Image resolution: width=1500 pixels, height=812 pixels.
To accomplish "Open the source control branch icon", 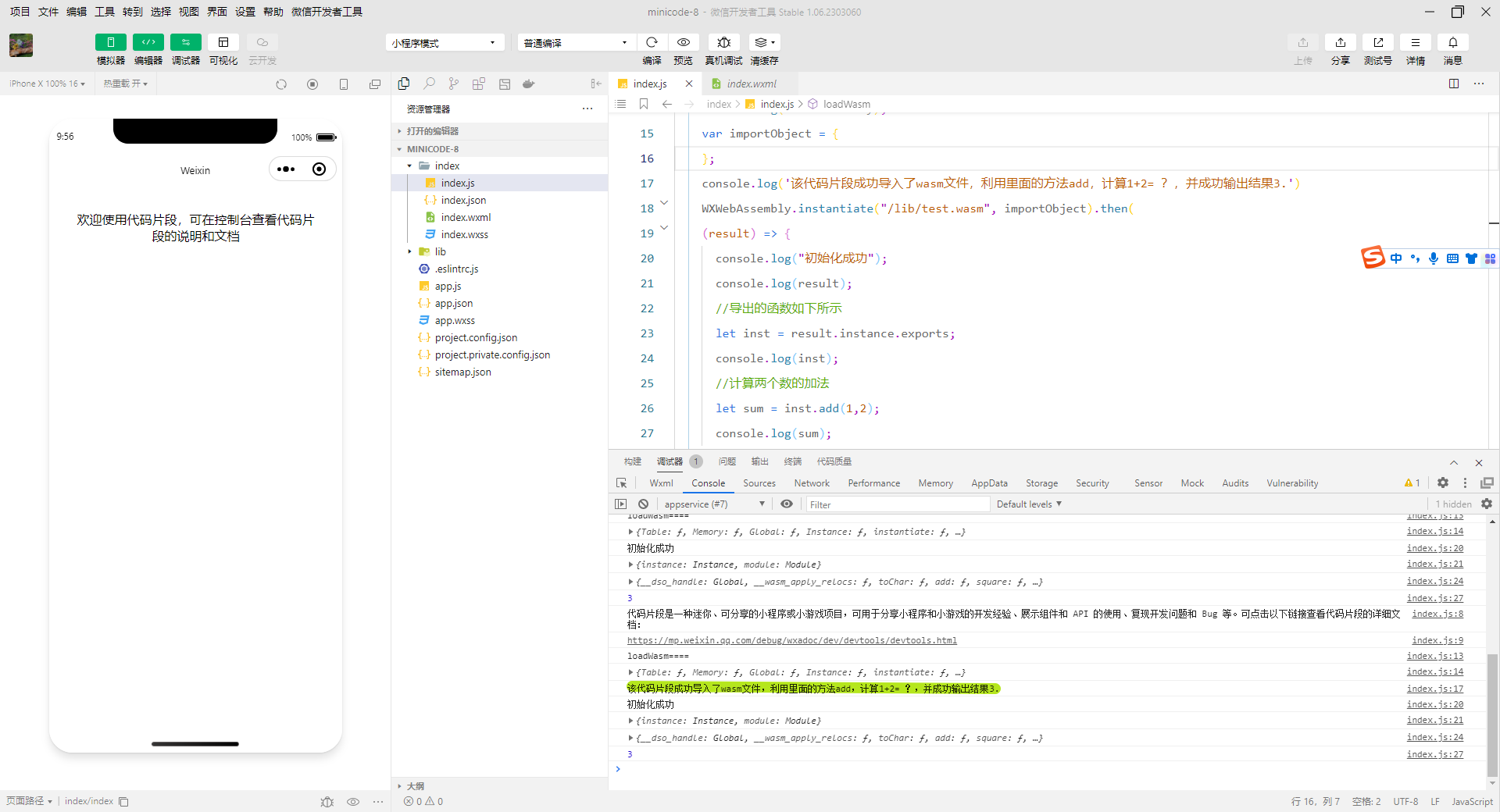I will 454,84.
